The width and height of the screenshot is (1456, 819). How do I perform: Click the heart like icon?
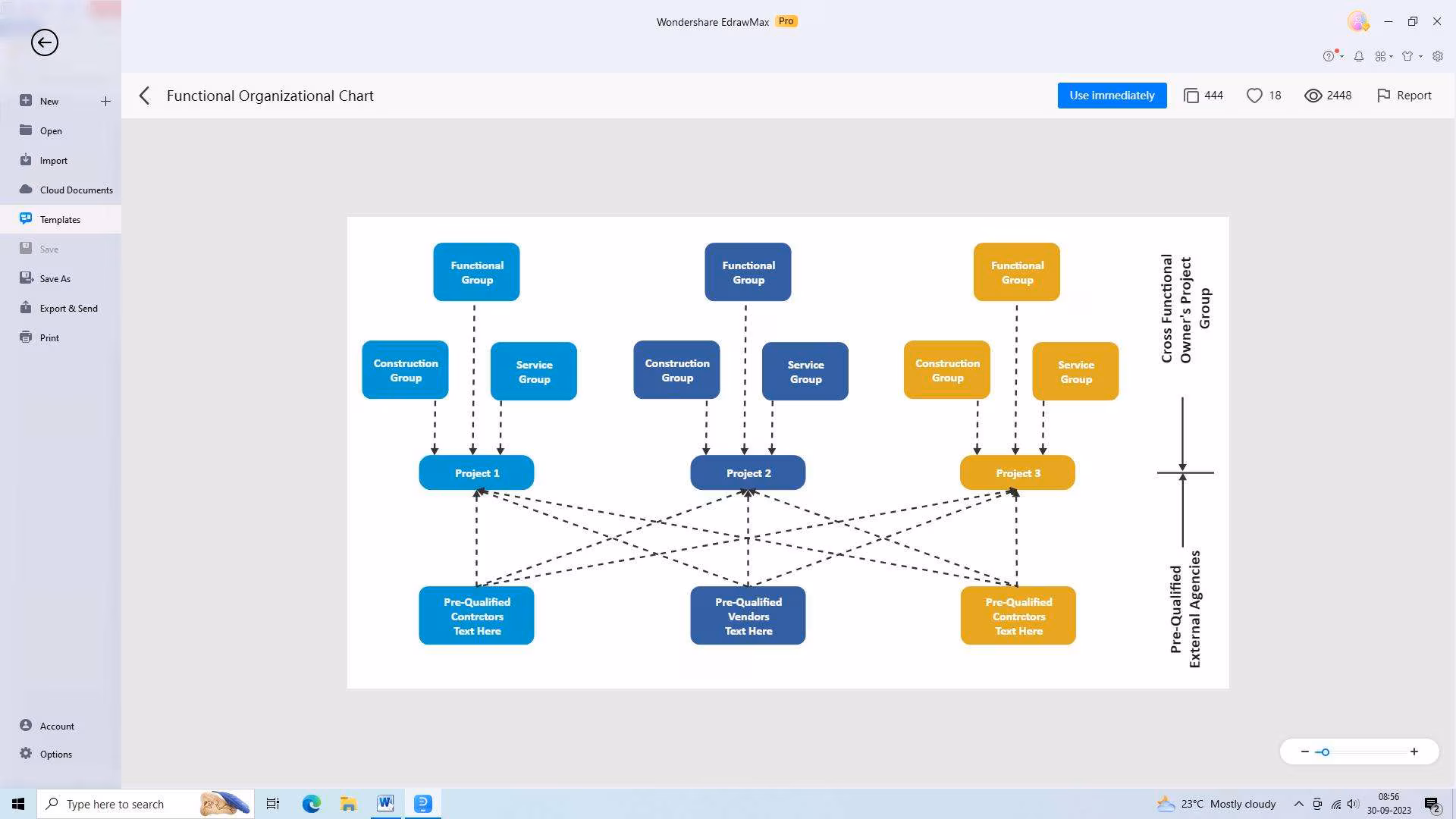point(1254,96)
